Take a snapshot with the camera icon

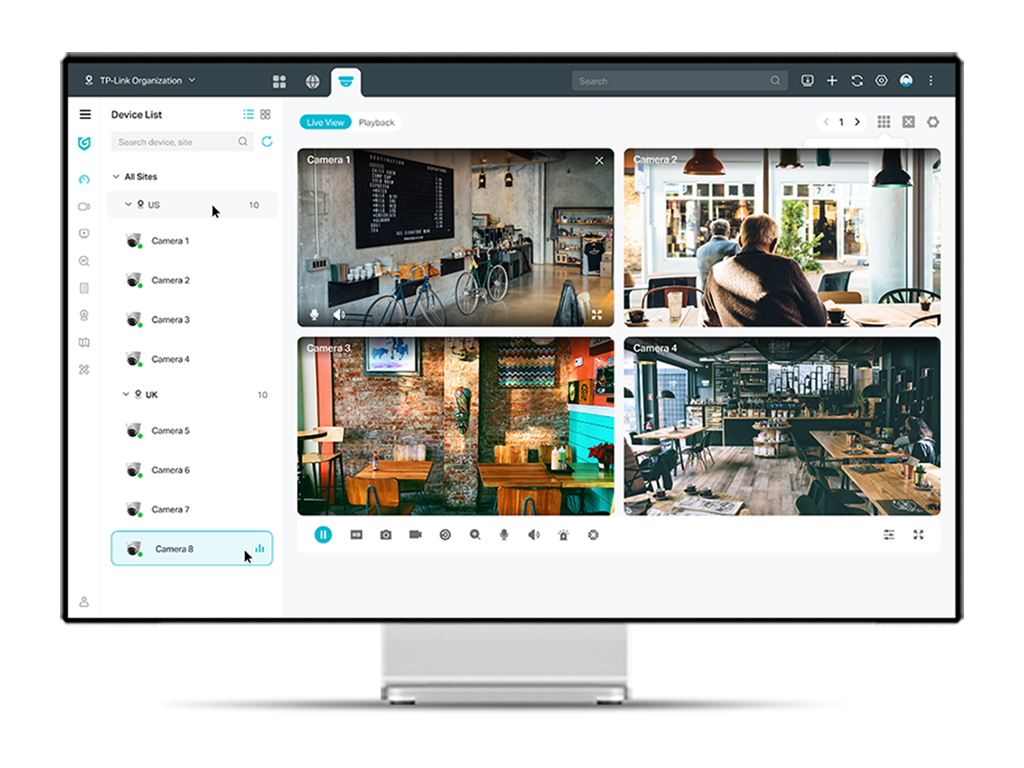(386, 535)
